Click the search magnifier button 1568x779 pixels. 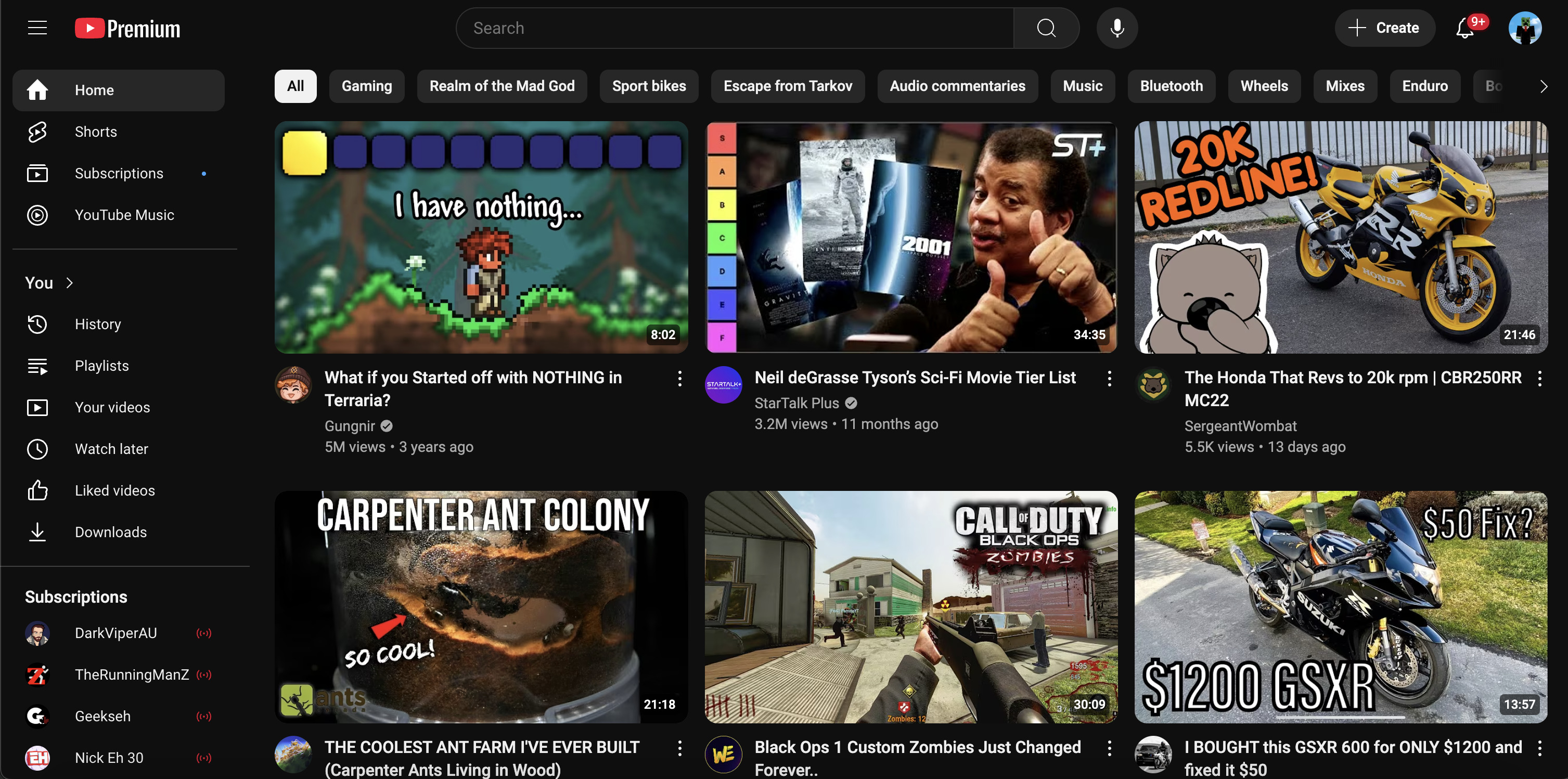[1046, 28]
